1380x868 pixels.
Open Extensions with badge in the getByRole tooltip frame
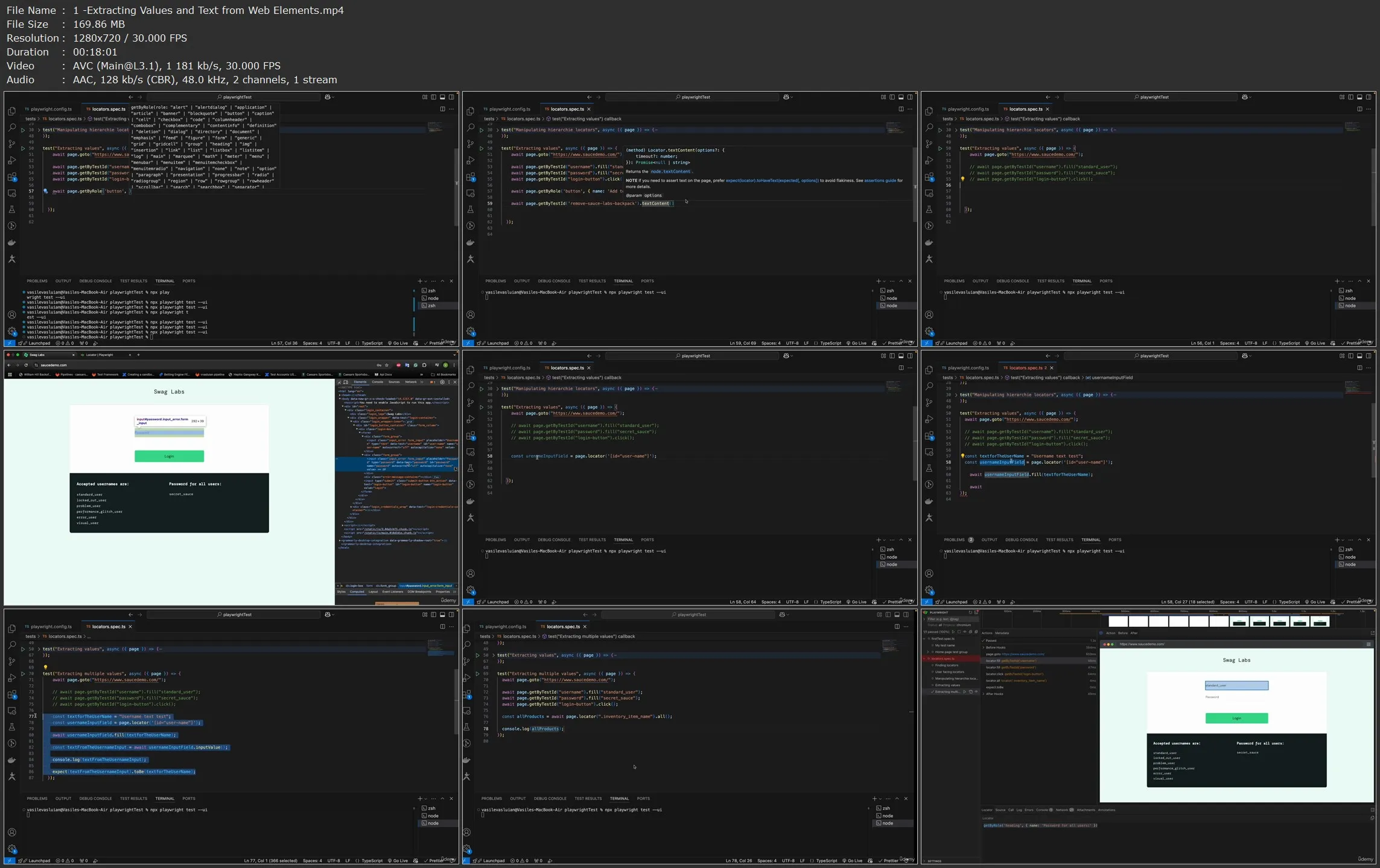pos(11,177)
